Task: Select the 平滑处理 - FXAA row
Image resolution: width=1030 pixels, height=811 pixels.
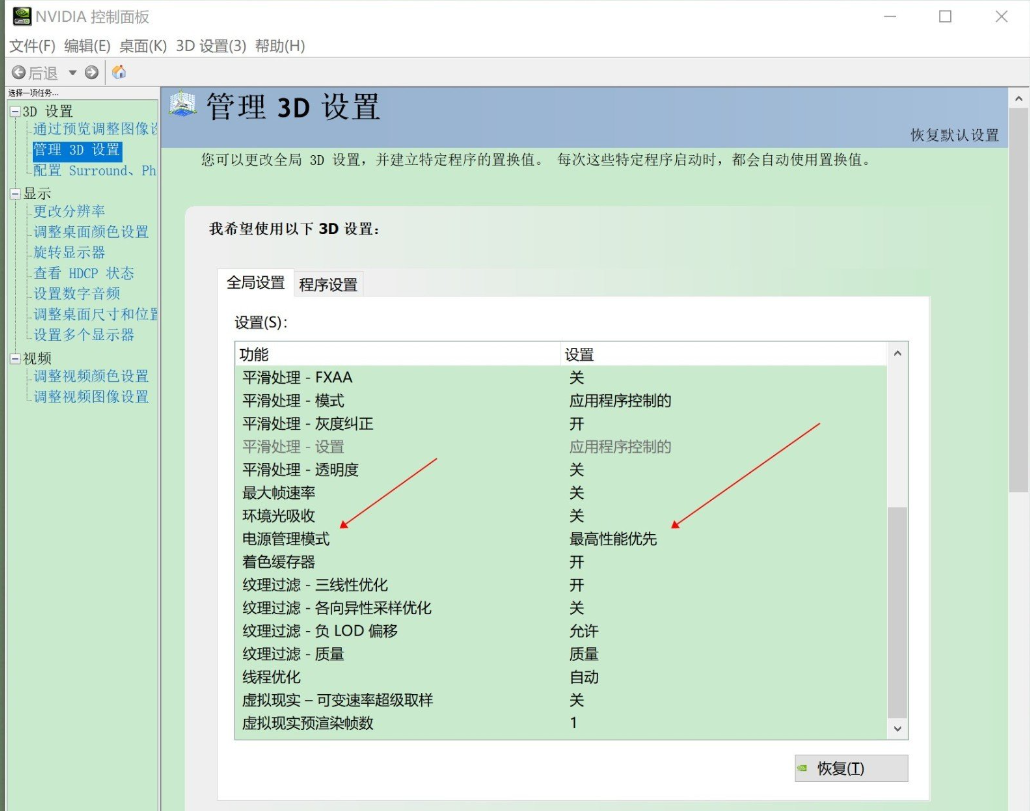Action: coord(561,378)
